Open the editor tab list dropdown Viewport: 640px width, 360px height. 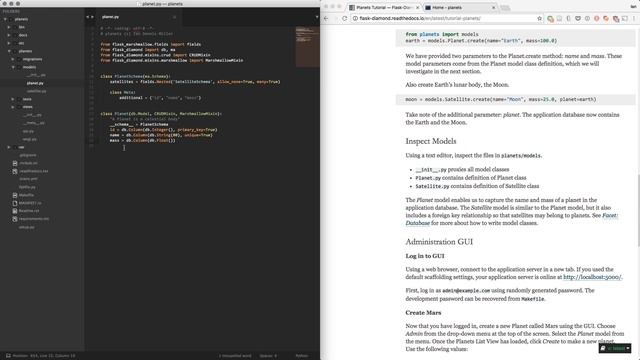[317, 17]
